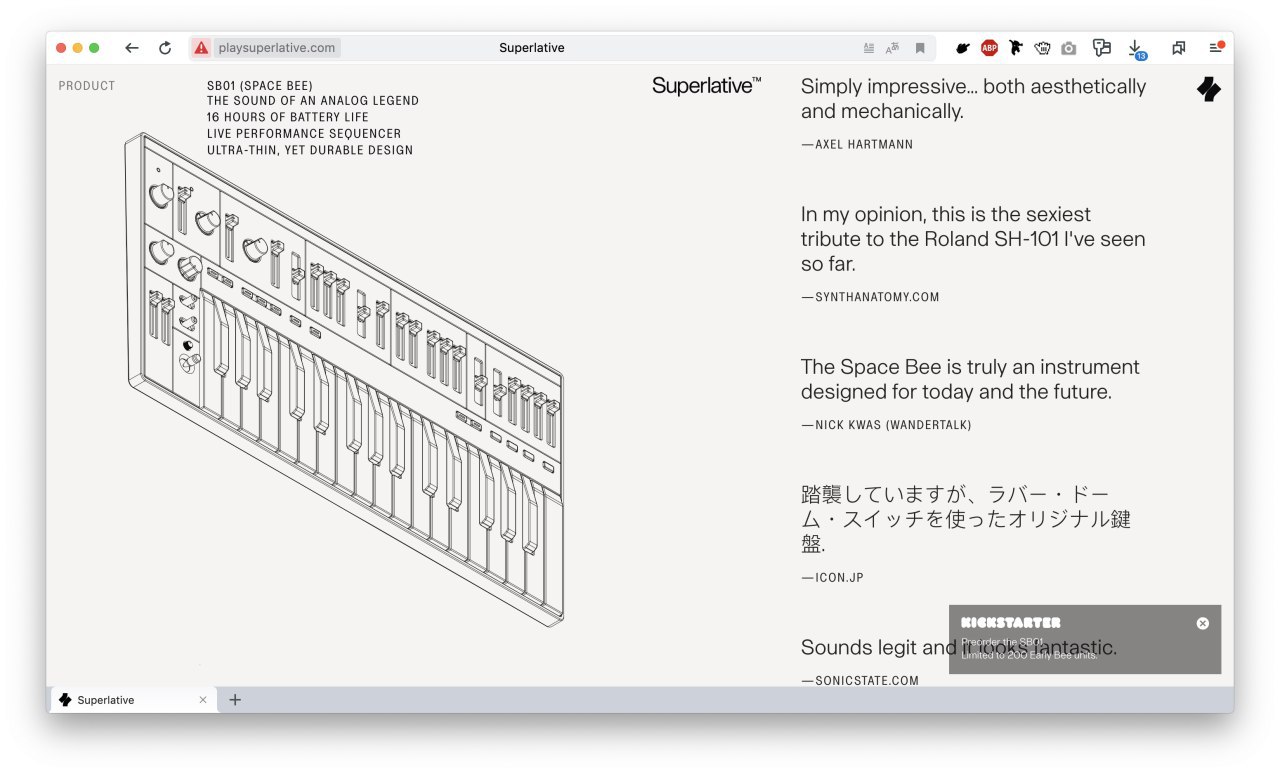The image size is (1280, 774).
Task: Go back to the previous page
Action: click(132, 48)
